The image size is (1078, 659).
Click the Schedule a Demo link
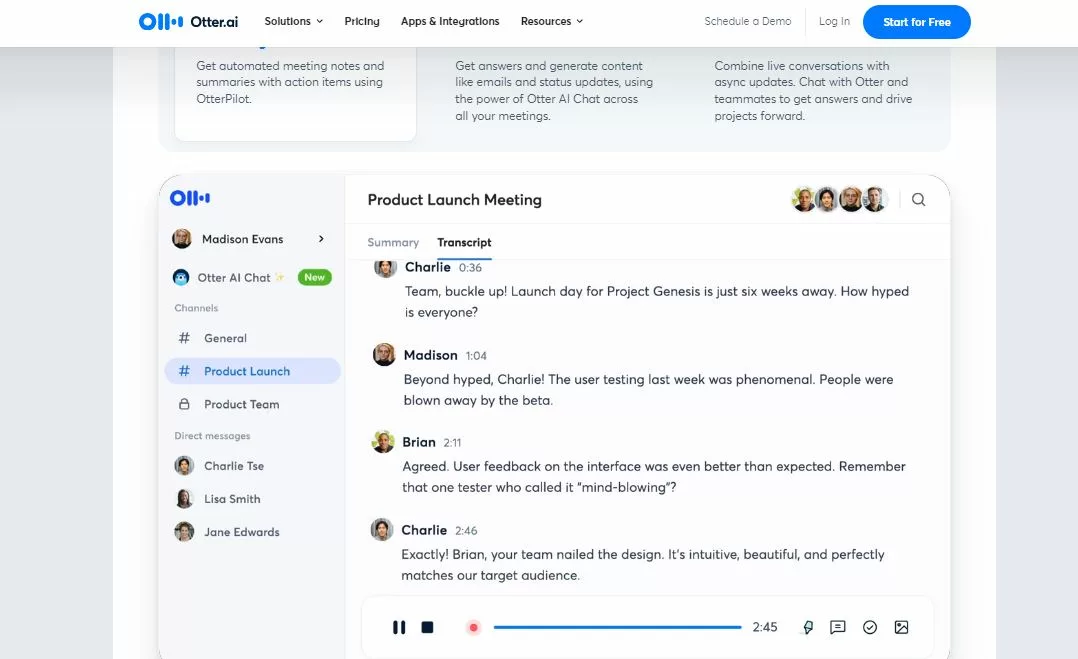(747, 21)
